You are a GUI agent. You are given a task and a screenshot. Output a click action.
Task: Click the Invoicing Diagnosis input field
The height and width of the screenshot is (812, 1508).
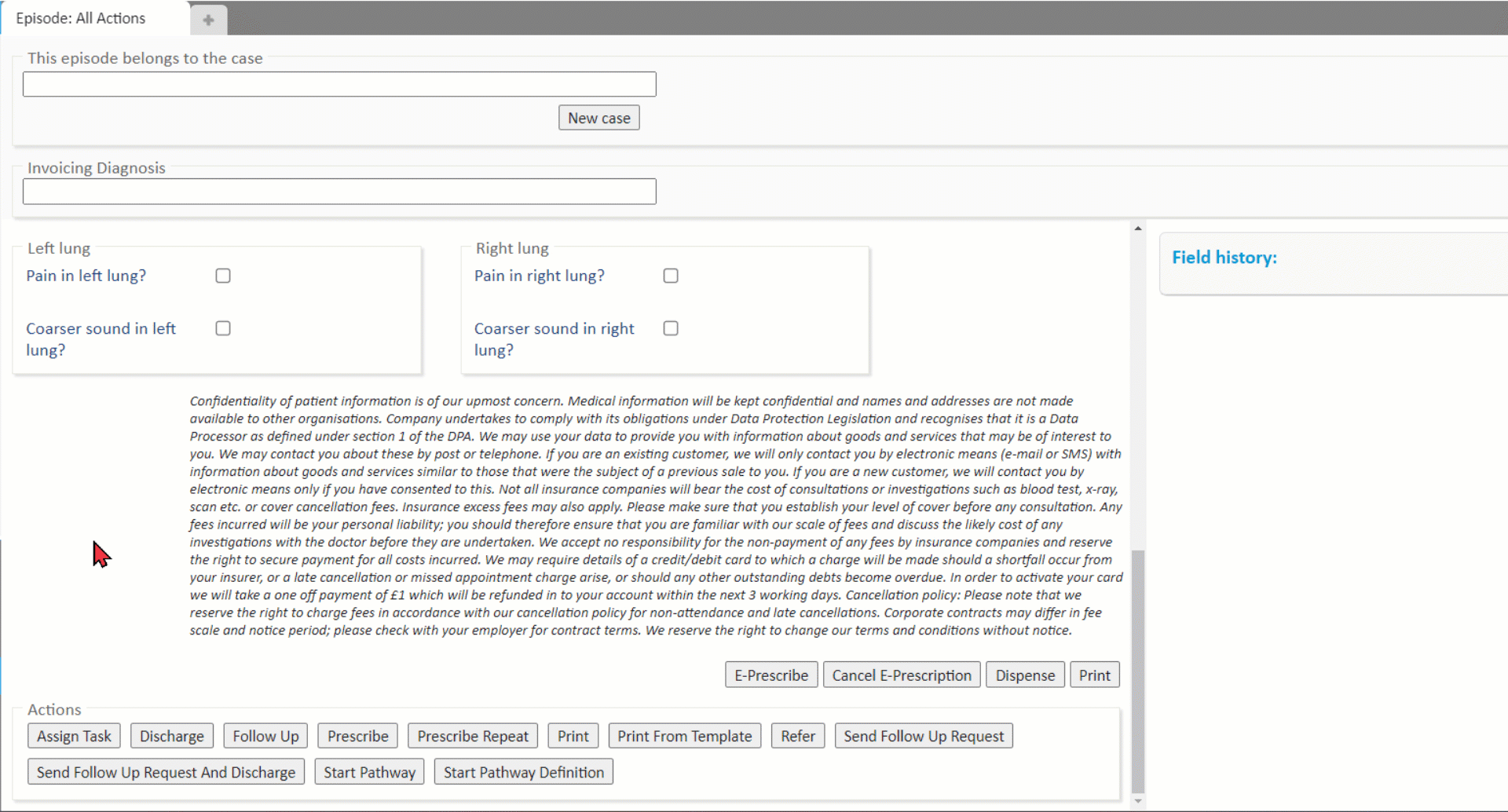[339, 192]
